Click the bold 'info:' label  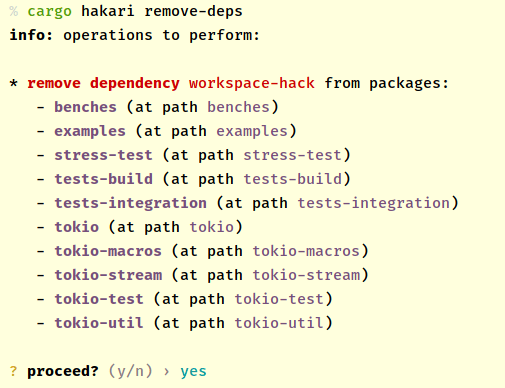click(31, 35)
